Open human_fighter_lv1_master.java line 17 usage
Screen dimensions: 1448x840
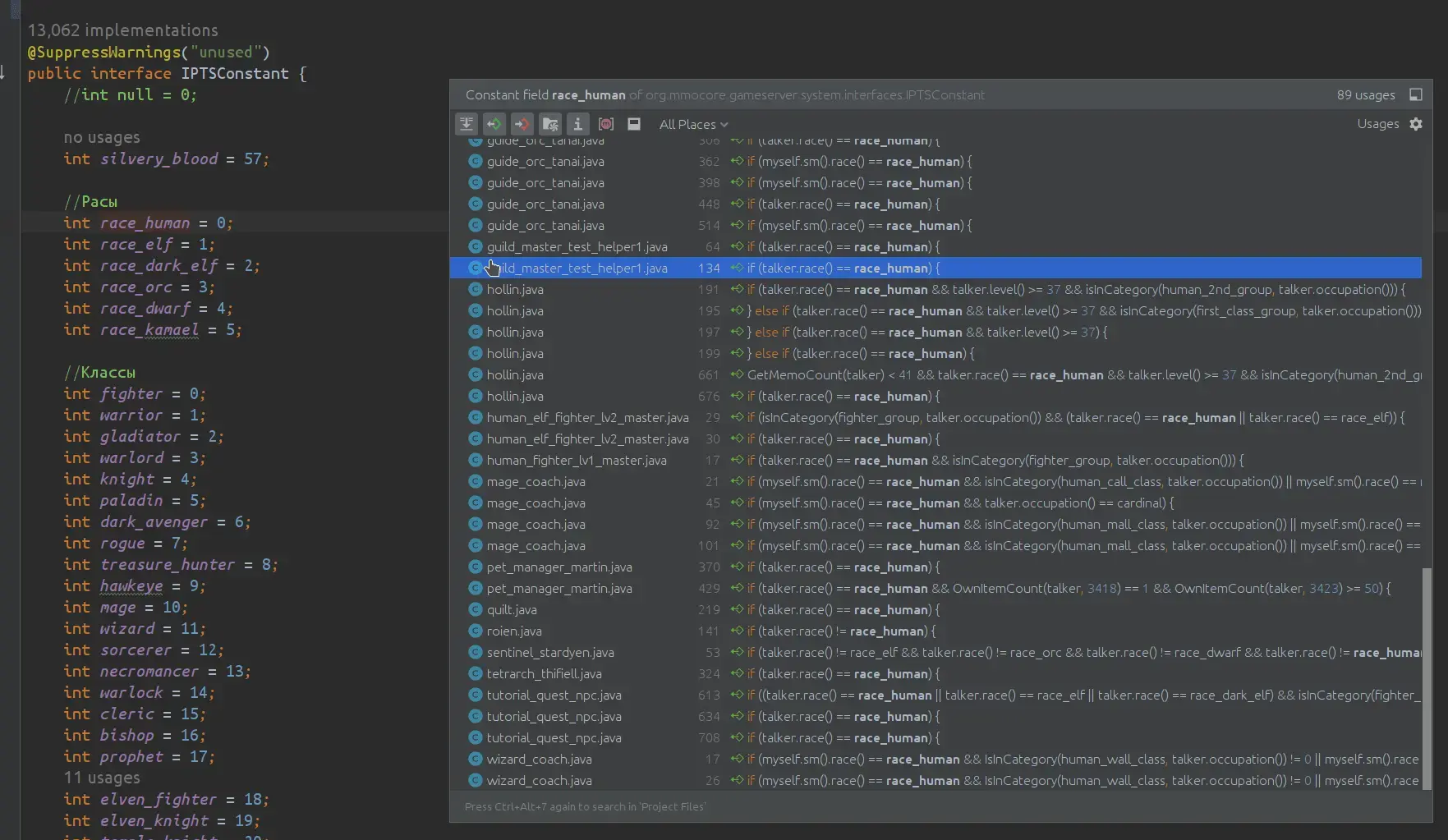[935, 461]
